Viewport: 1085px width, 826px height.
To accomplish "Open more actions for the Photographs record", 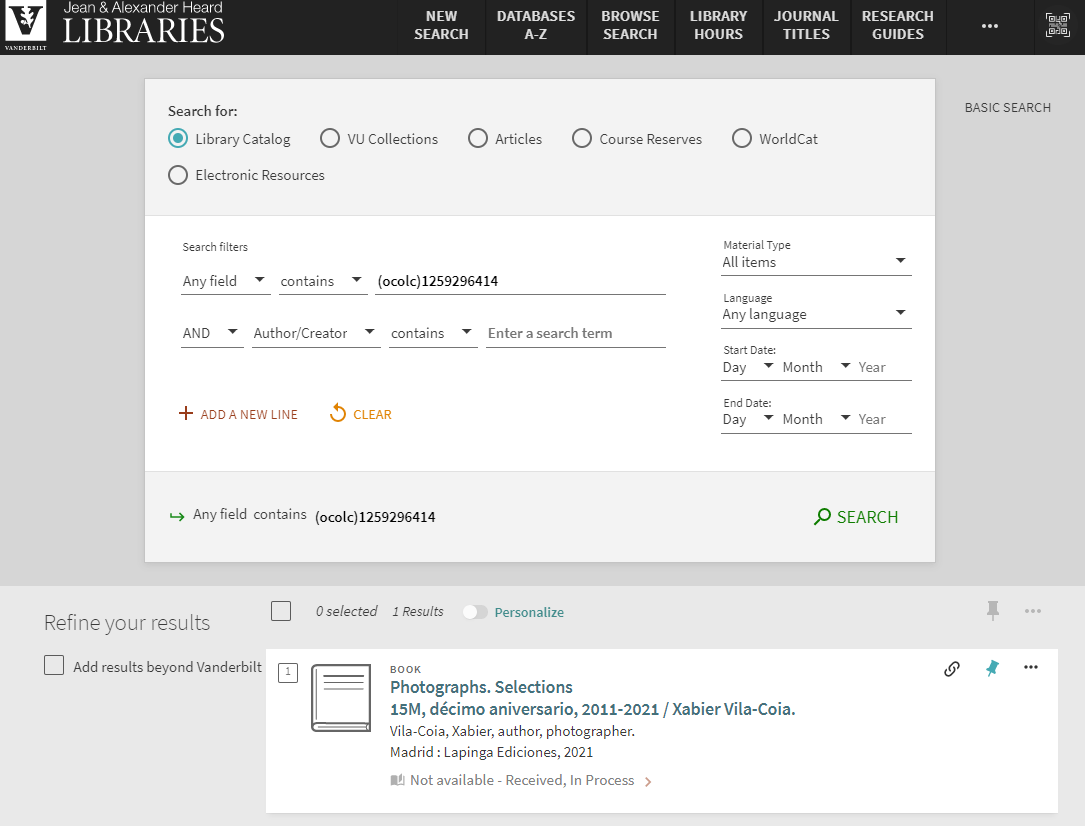I will click(x=1031, y=668).
